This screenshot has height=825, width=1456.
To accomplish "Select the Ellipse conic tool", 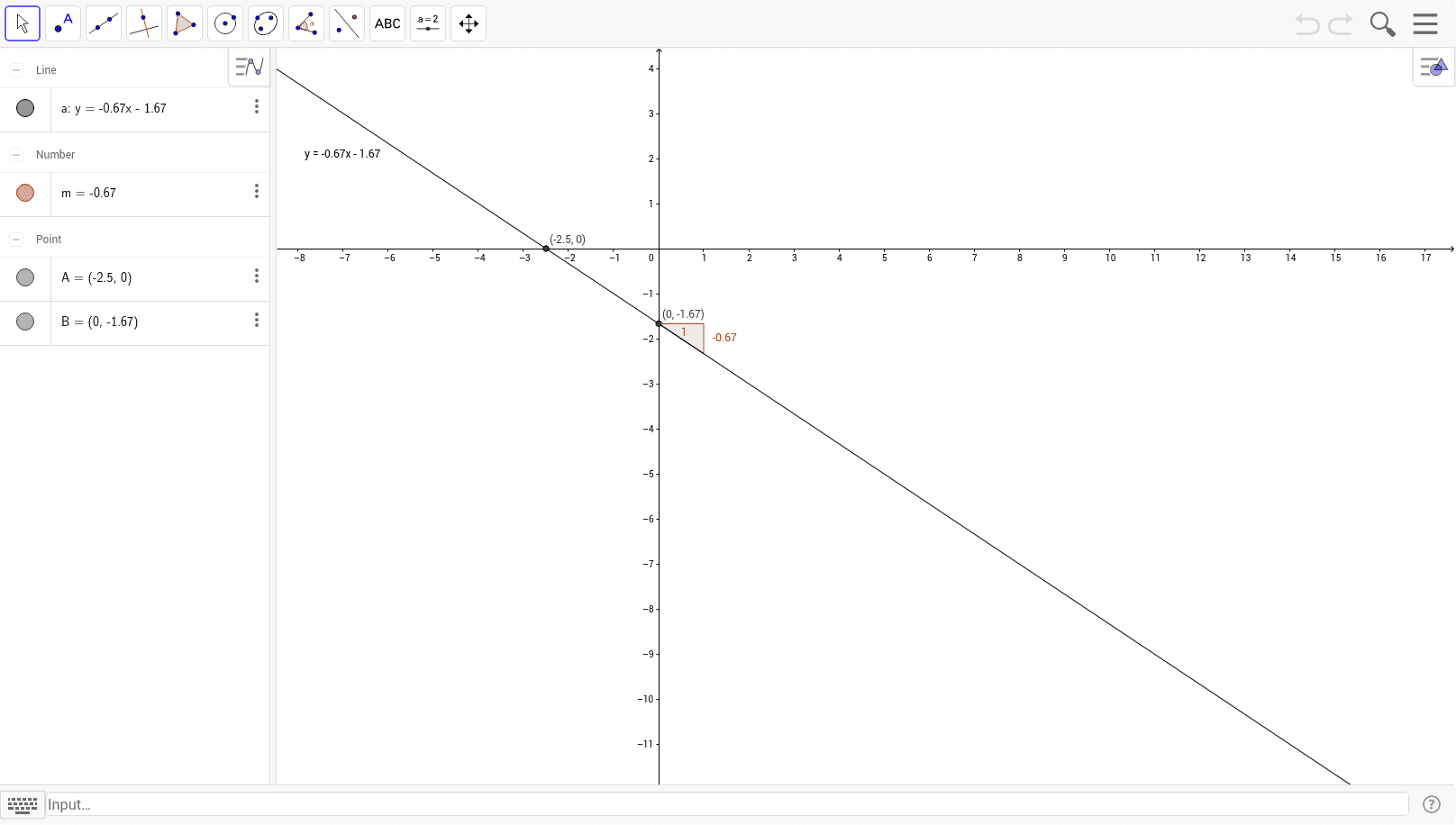I will click(266, 23).
